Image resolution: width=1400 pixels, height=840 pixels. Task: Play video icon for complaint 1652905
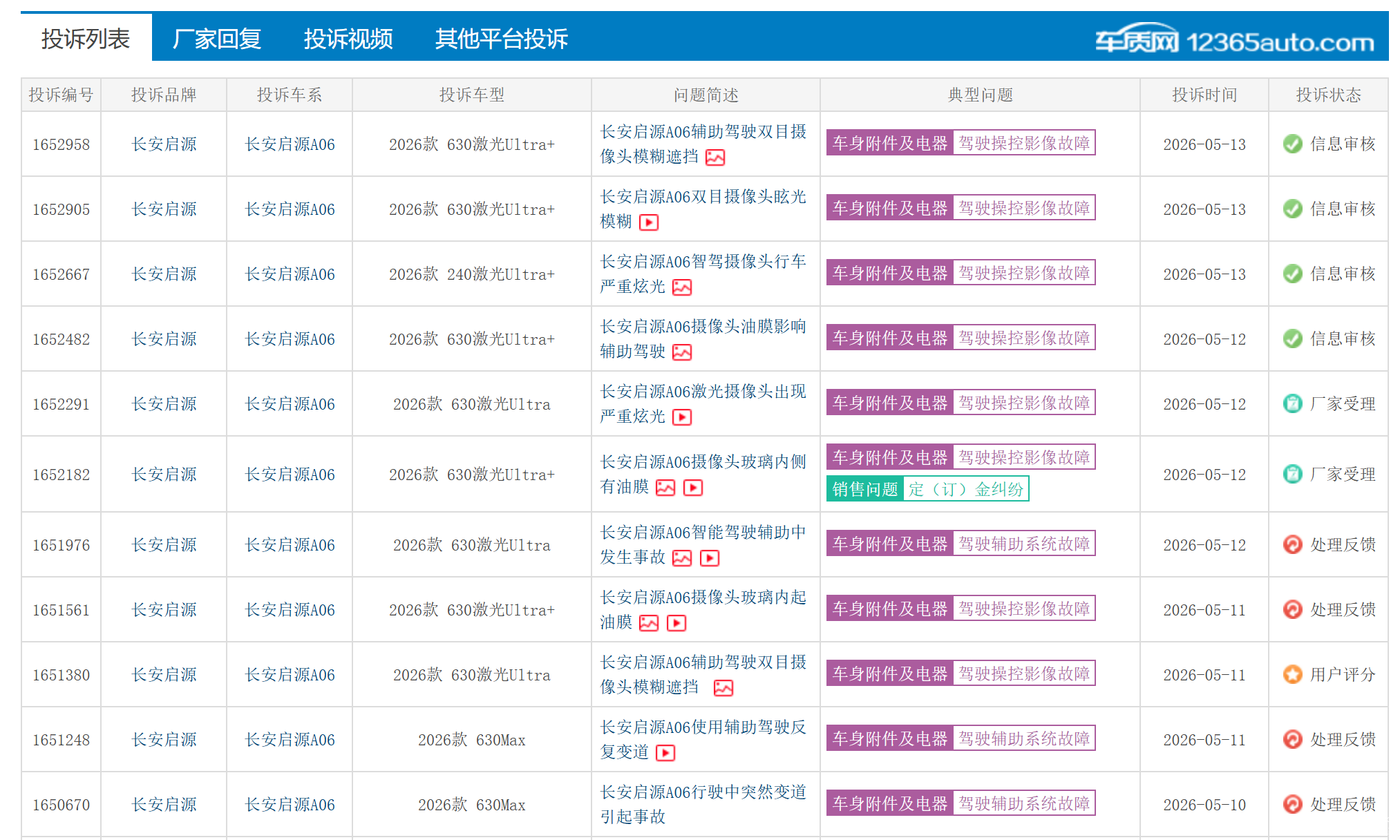[x=649, y=222]
